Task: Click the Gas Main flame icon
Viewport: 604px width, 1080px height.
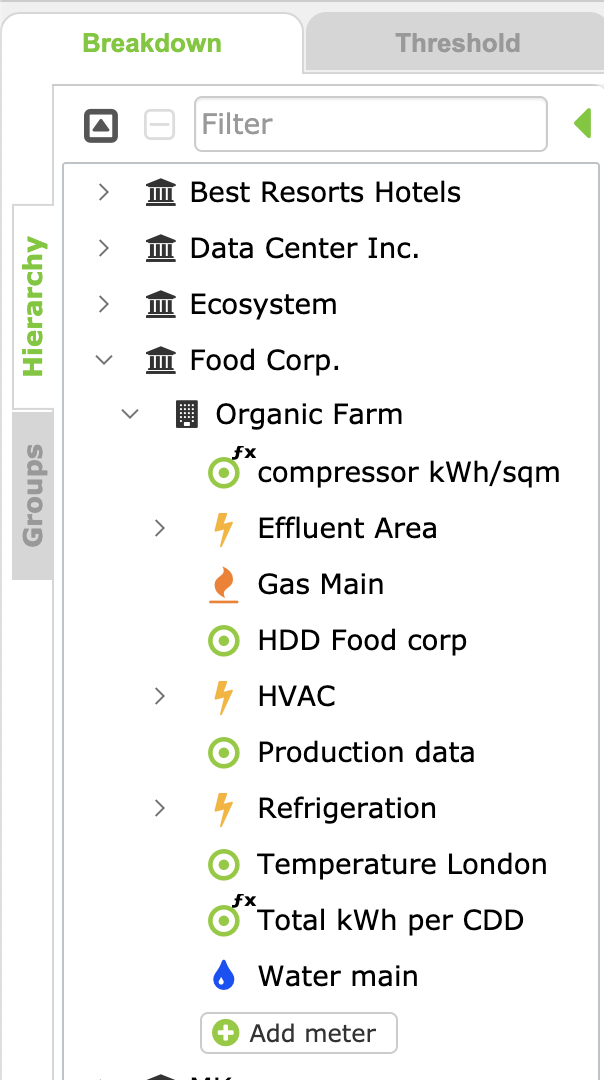Action: 224,585
